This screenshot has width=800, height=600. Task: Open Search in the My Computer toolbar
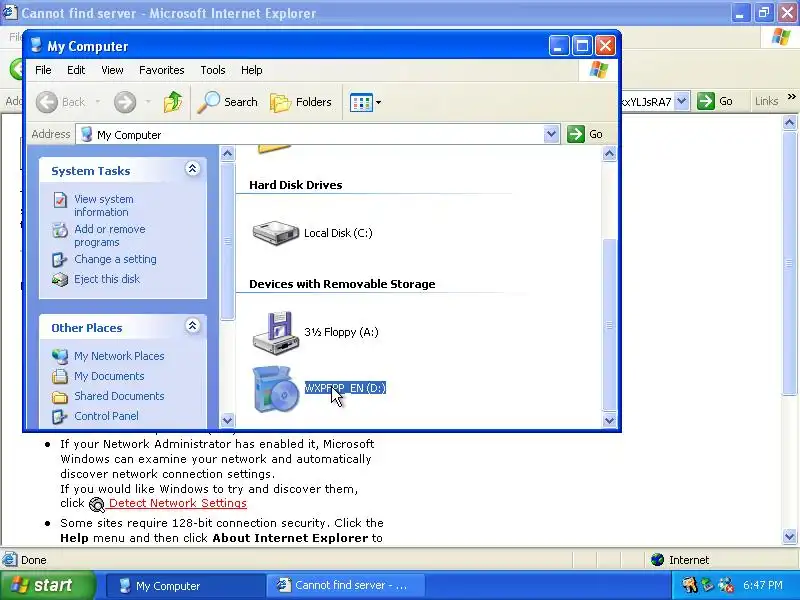point(228,102)
